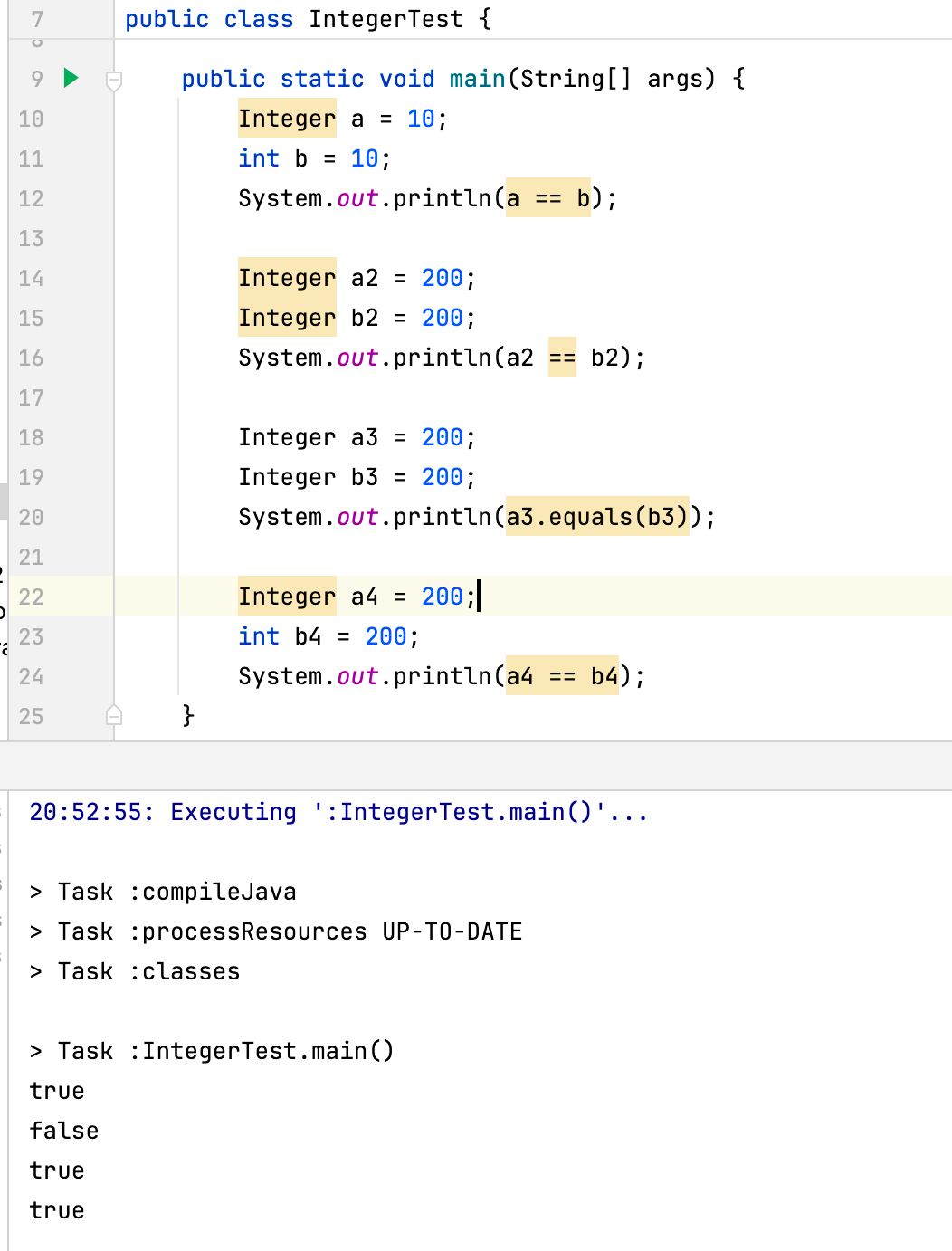
Task: Click the highlighted == operator on line 16
Action: coord(562,358)
